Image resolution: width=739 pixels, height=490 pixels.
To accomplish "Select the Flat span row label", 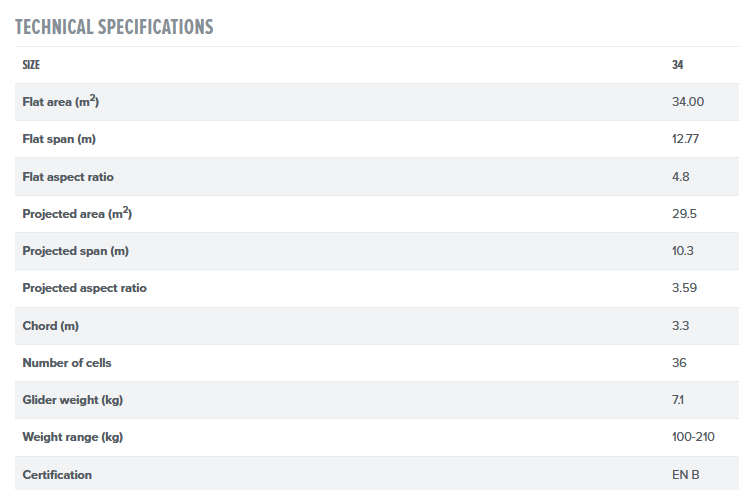I will (58, 139).
